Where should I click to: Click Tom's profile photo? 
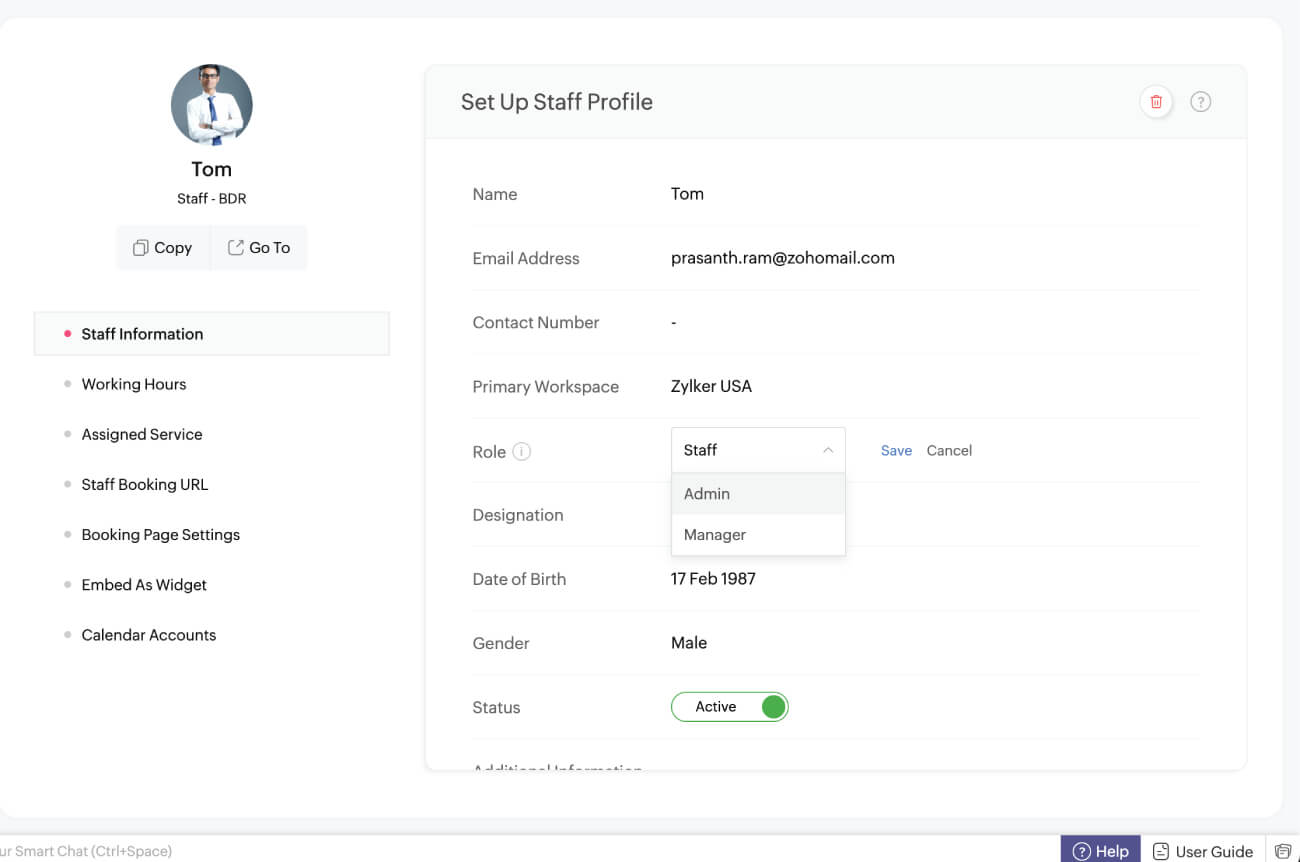(x=212, y=105)
